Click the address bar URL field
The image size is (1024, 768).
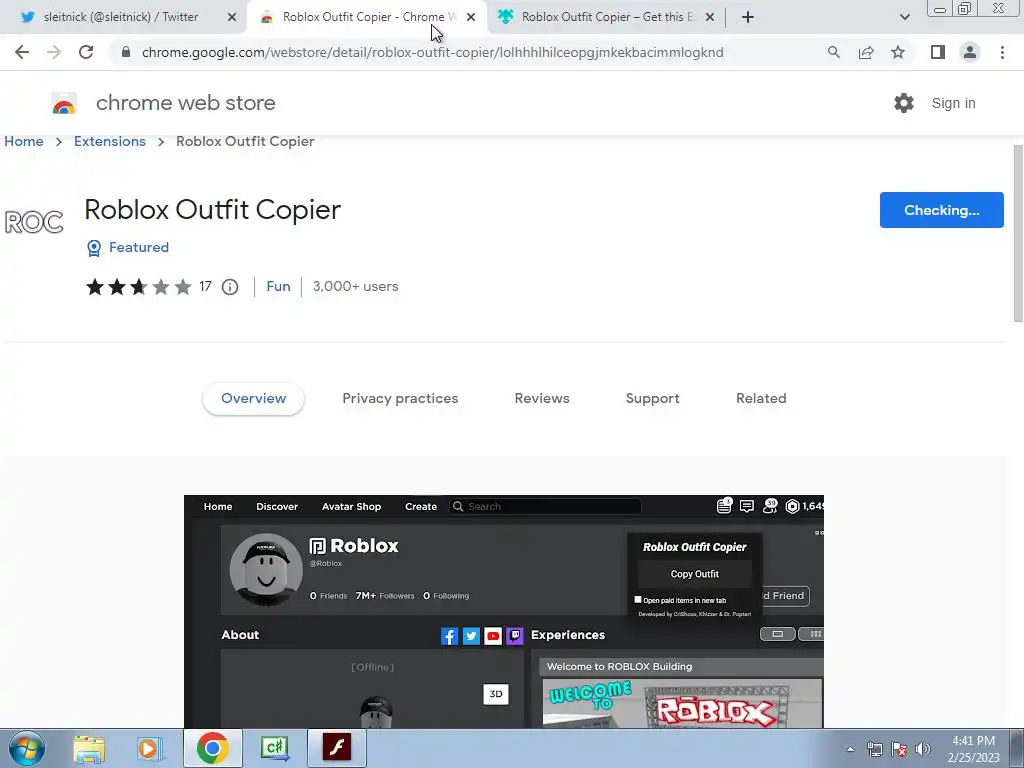click(x=432, y=52)
